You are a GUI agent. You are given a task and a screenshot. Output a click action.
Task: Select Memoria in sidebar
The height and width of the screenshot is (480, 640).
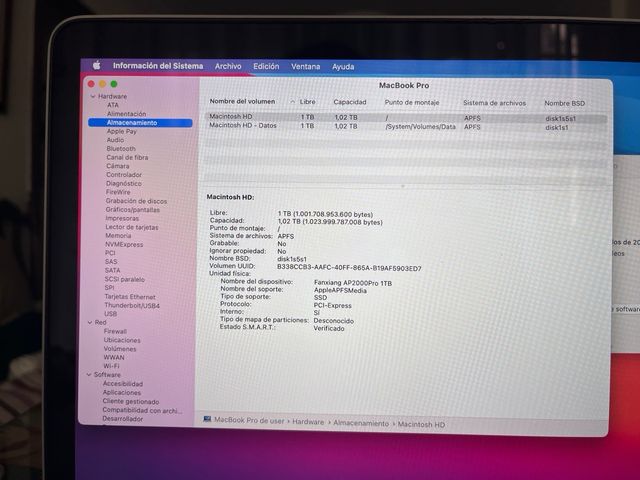(118, 236)
